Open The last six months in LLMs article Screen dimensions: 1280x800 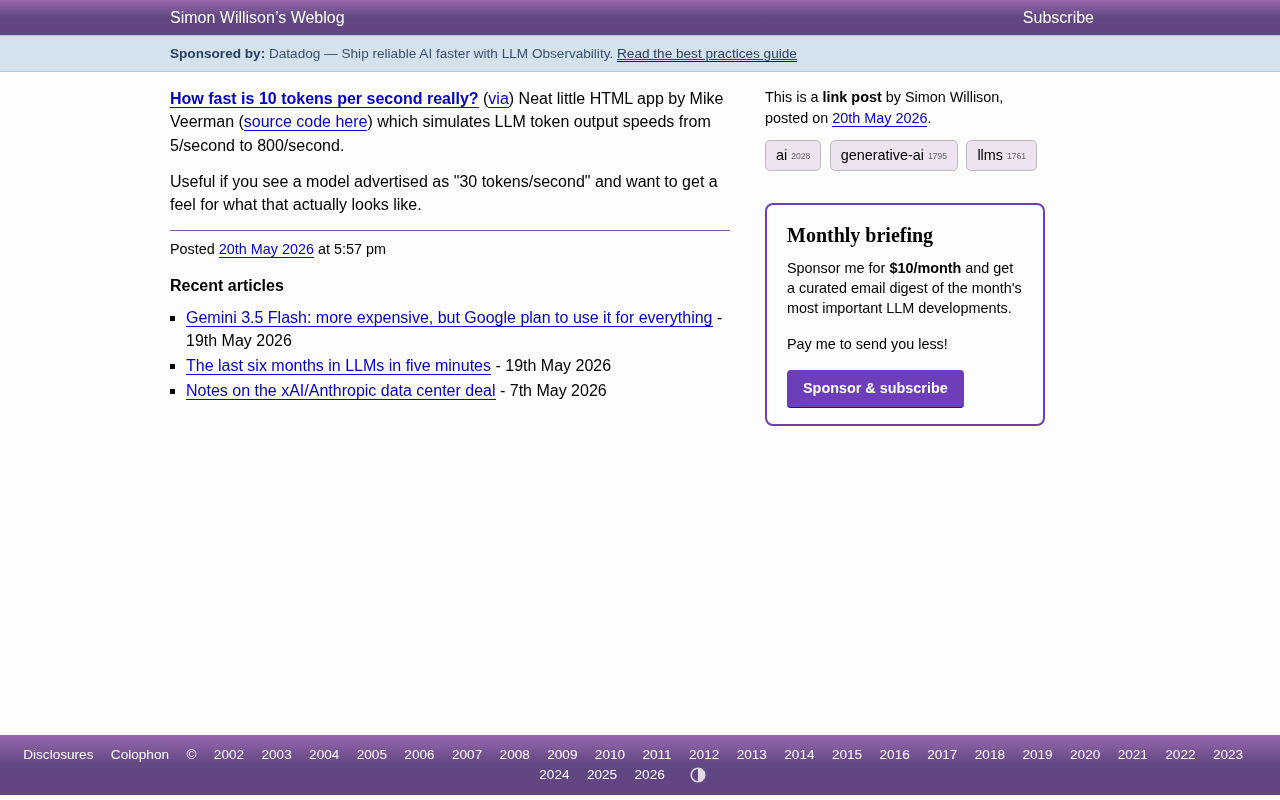pyautogui.click(x=338, y=366)
